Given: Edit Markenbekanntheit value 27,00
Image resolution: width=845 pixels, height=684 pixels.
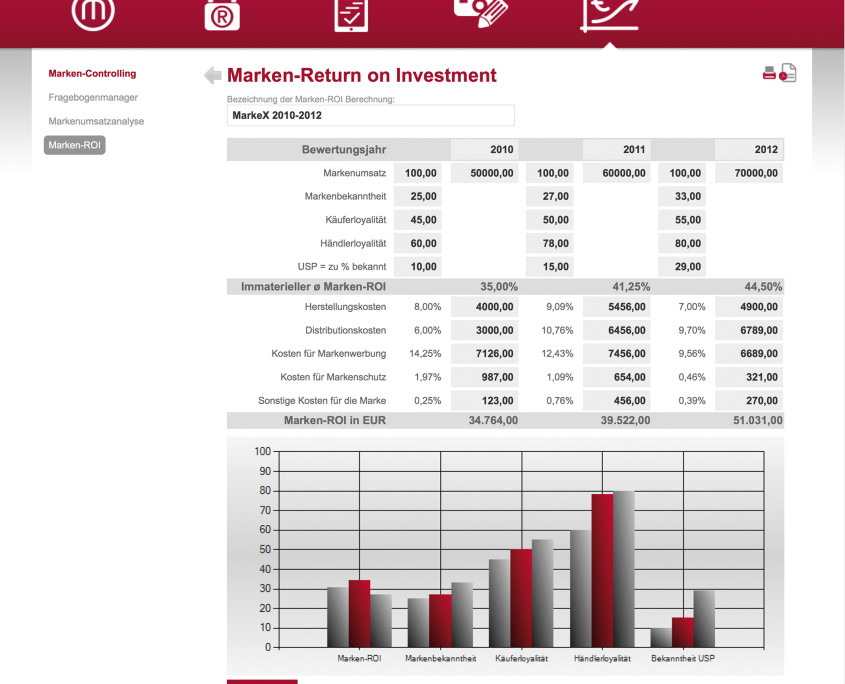Looking at the screenshot, I should [550, 196].
